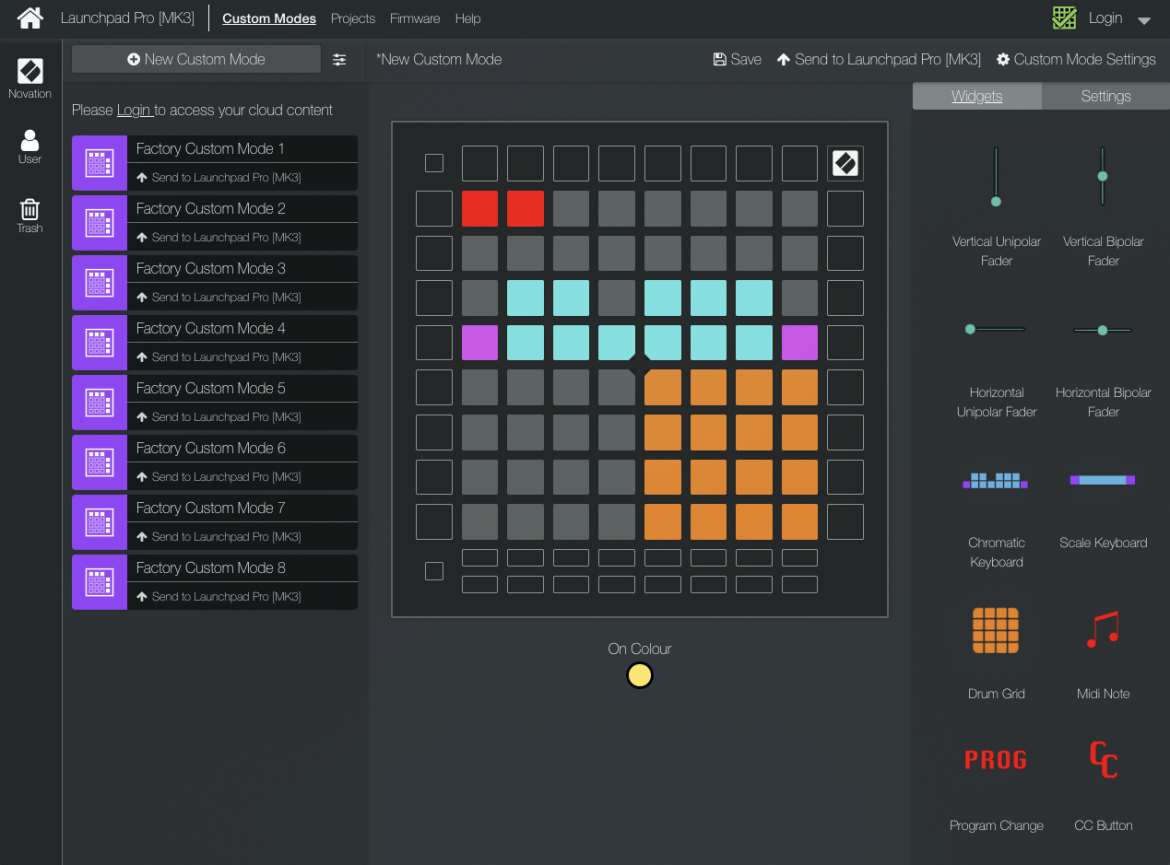The width and height of the screenshot is (1170, 865).
Task: Send Factory Custom Mode 4 to Launchpad Pro
Action: point(219,357)
